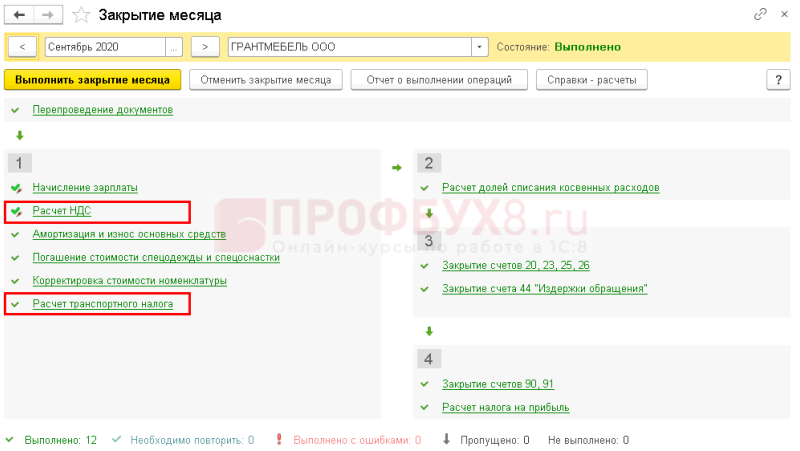The height and width of the screenshot is (451, 800).
Task: Click the Выполнено state value
Action: [x=588, y=47]
